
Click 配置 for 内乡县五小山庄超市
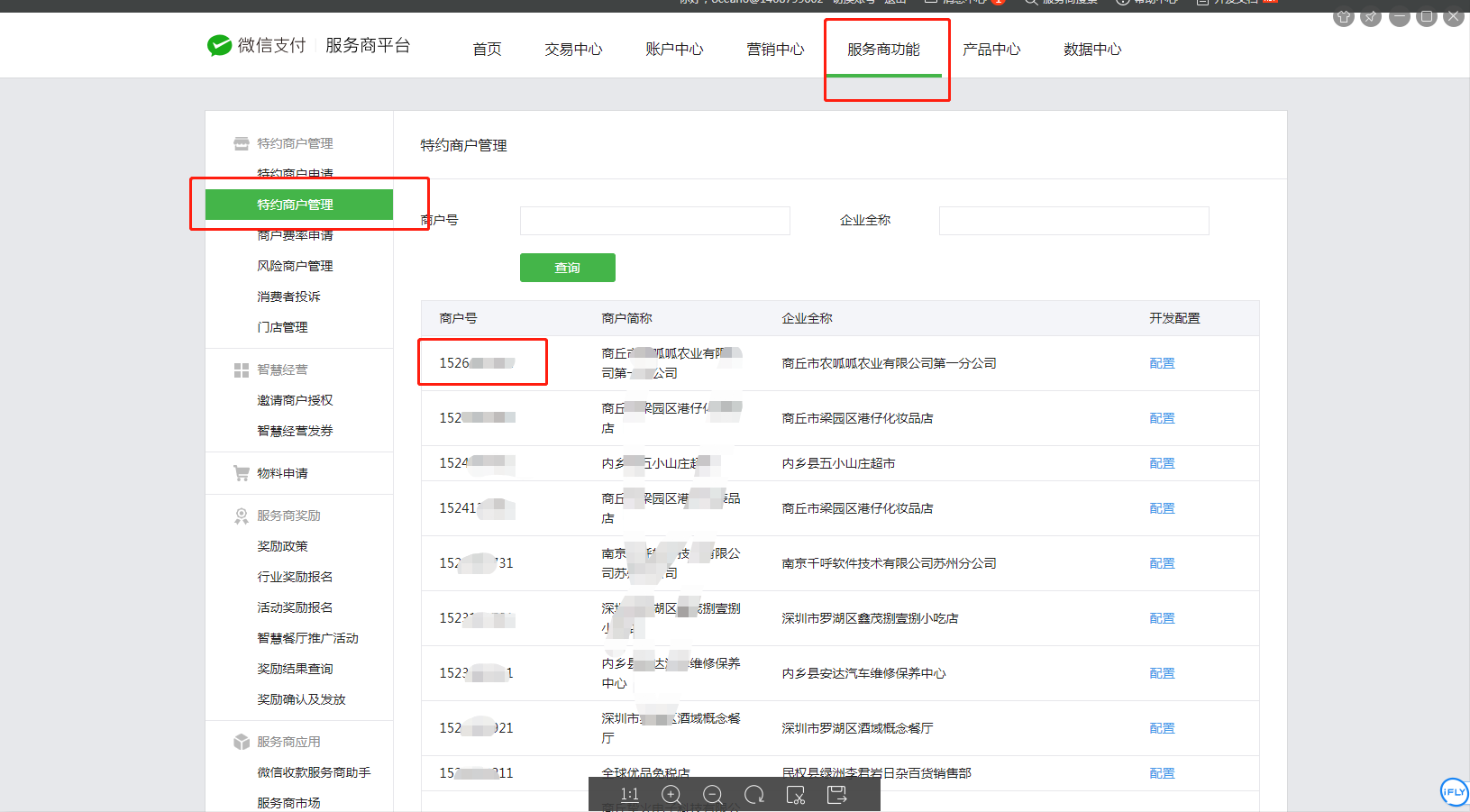[x=1162, y=463]
